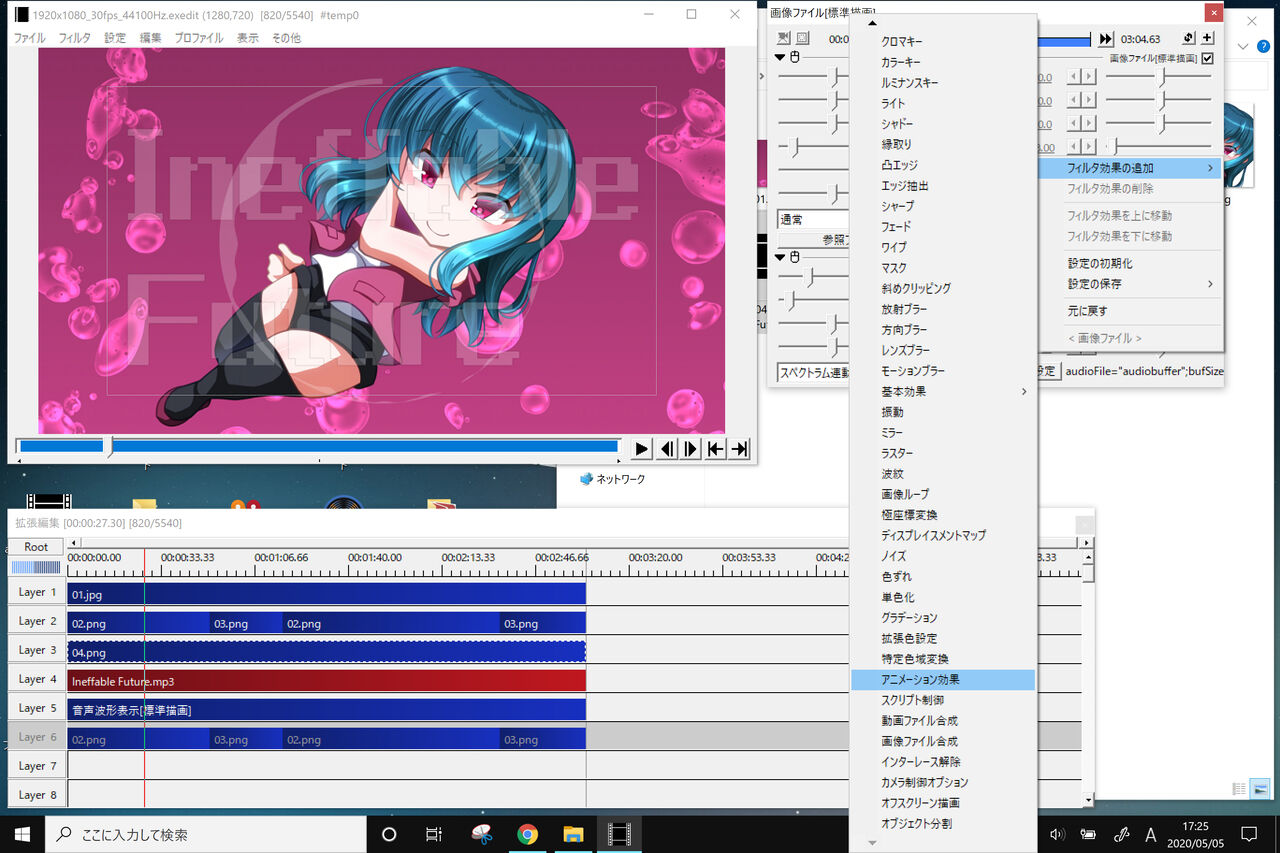Open File Explorer from the taskbar
The width and height of the screenshot is (1280, 853).
573,834
